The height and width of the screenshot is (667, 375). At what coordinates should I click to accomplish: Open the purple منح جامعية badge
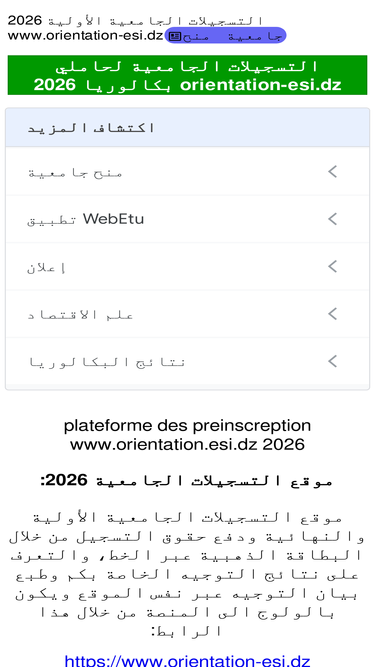click(x=225, y=36)
